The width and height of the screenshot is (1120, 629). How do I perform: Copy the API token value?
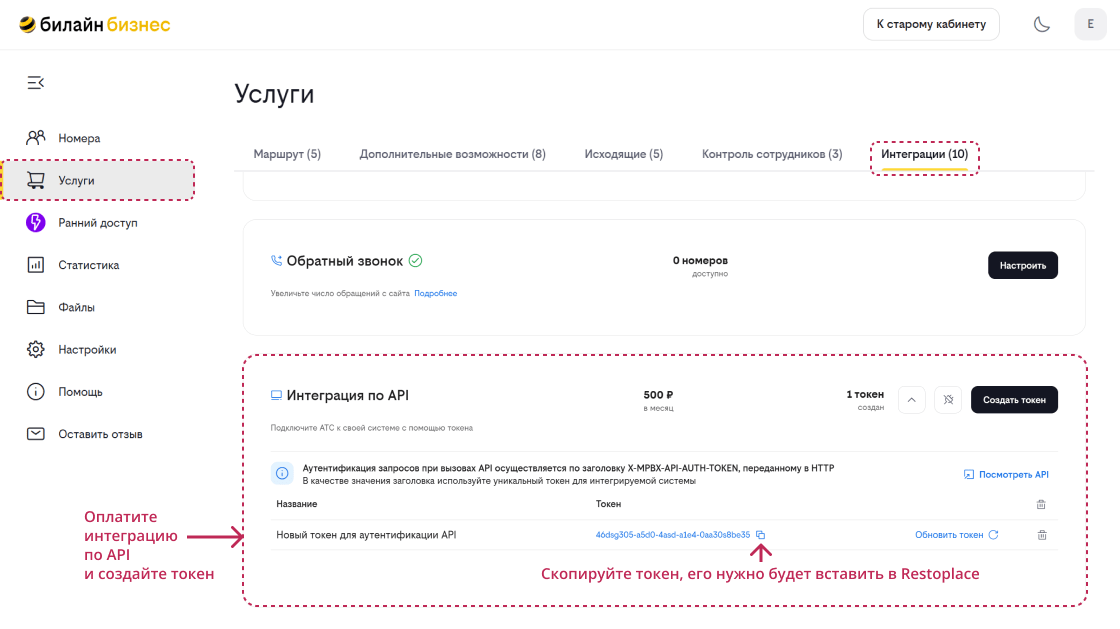pyautogui.click(x=761, y=534)
